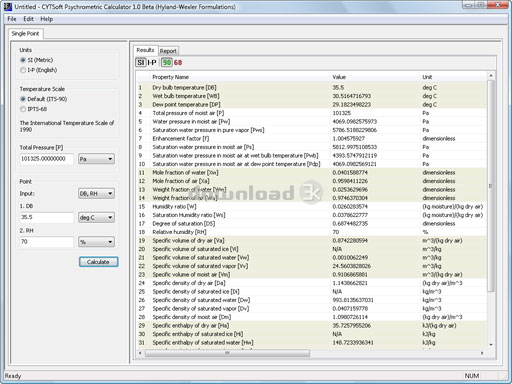Open the File menu
This screenshot has height=384, width=512.
[12, 19]
